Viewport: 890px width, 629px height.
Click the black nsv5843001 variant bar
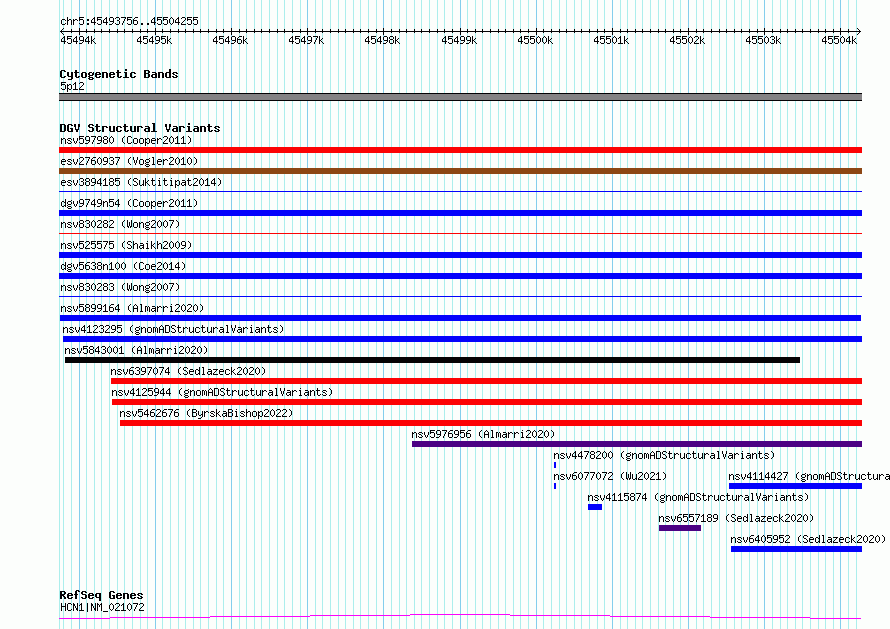tap(433, 360)
